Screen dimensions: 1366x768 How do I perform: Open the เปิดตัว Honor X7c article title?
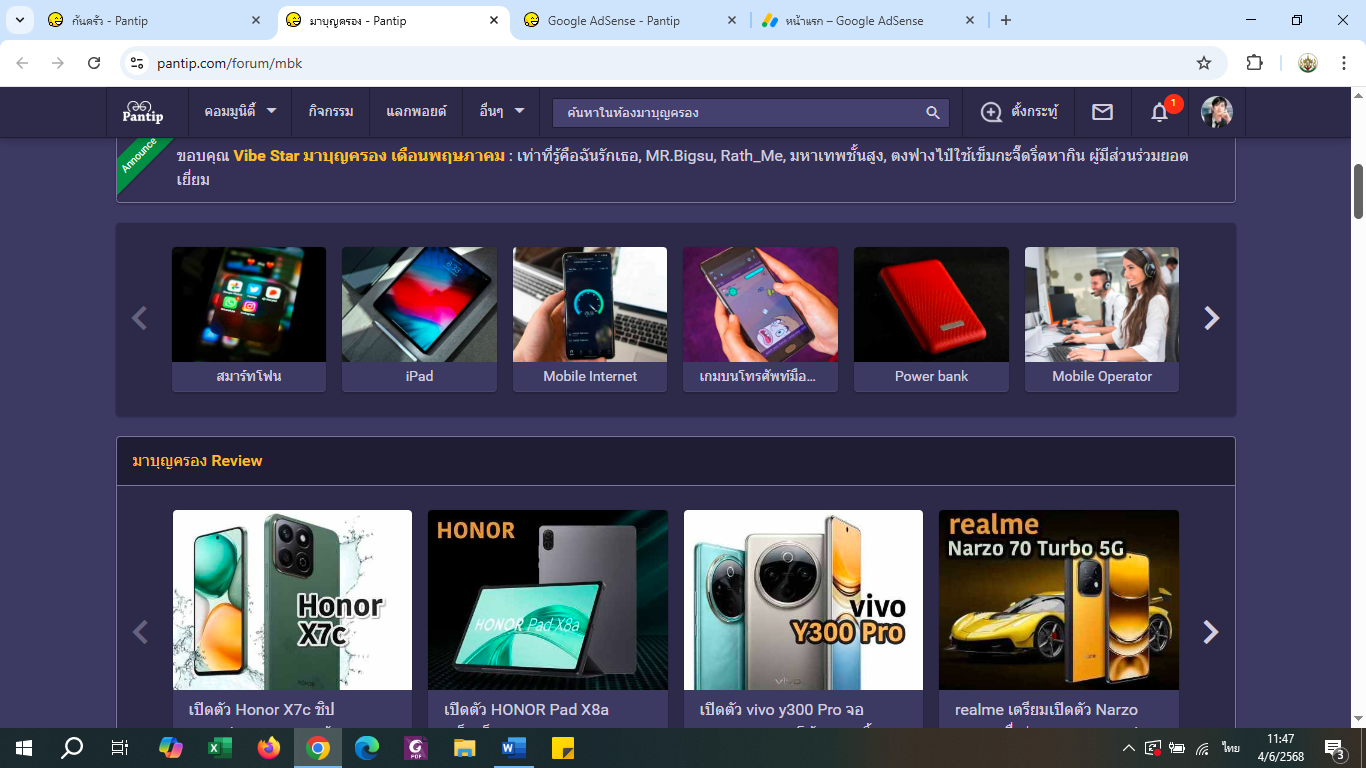[x=262, y=710]
